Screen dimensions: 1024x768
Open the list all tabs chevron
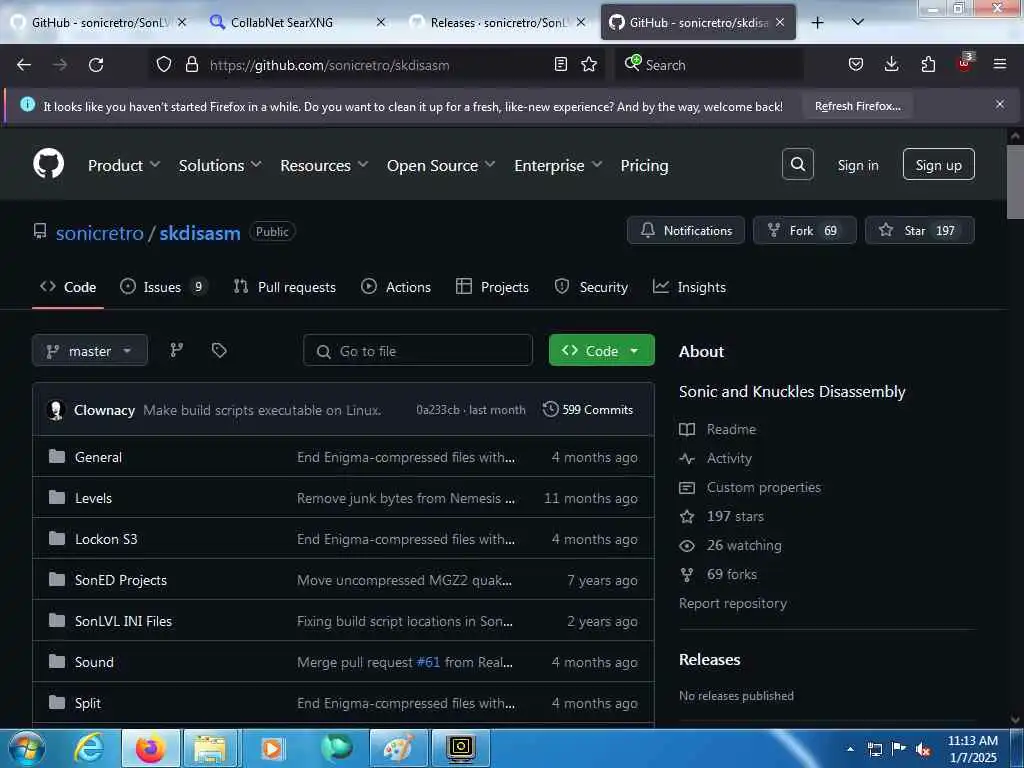(857, 22)
